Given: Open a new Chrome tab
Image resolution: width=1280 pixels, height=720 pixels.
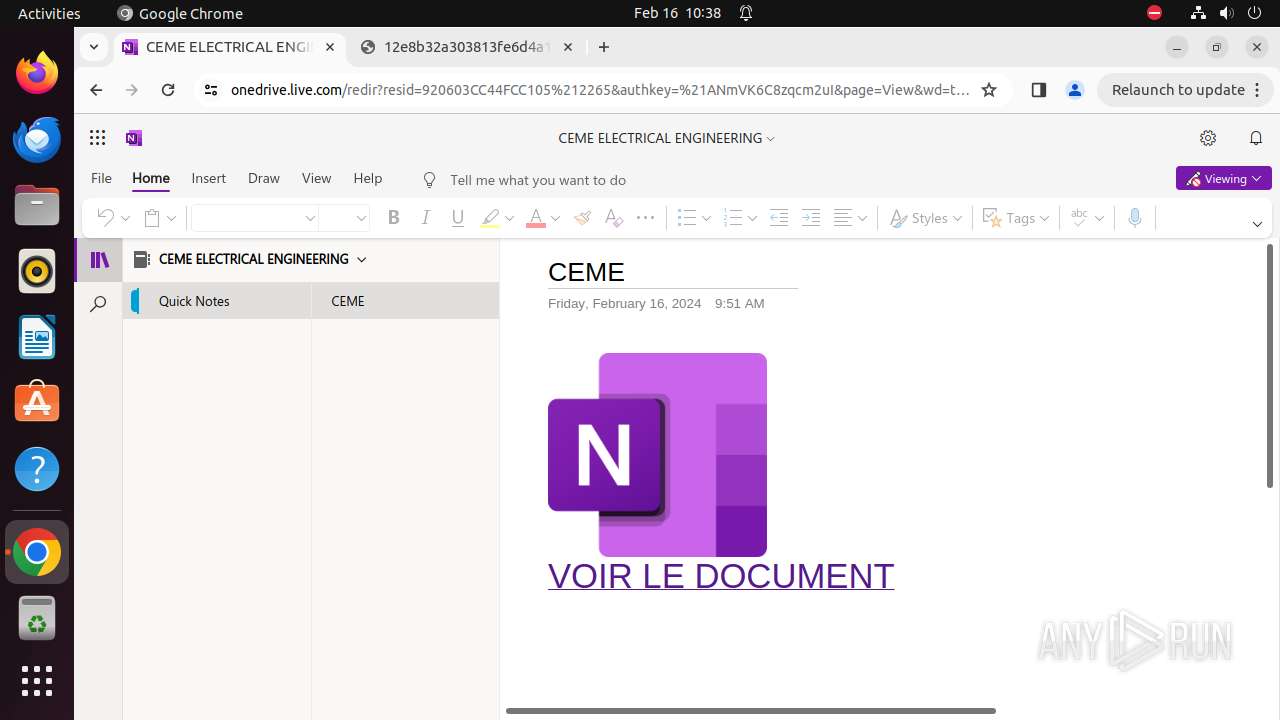Looking at the screenshot, I should (x=604, y=47).
